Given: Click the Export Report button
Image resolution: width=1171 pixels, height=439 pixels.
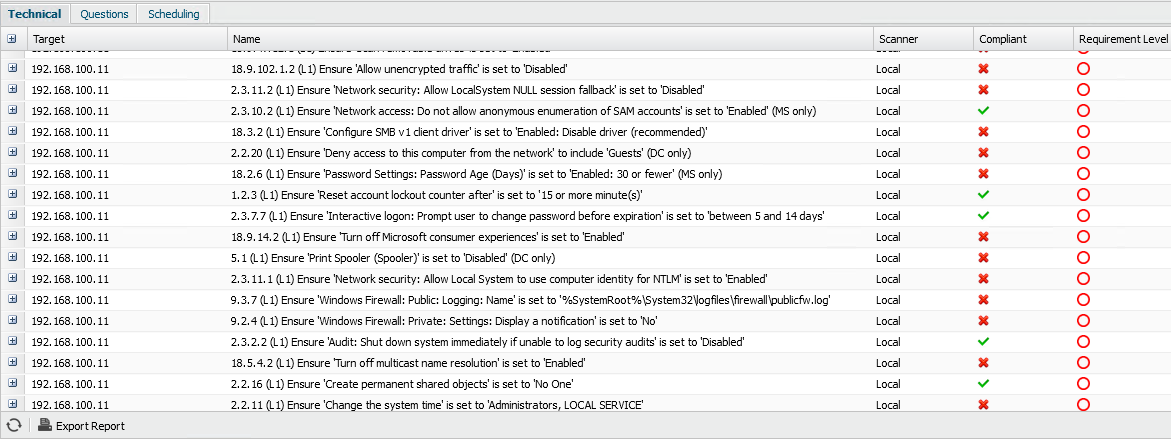Looking at the screenshot, I should [90, 426].
